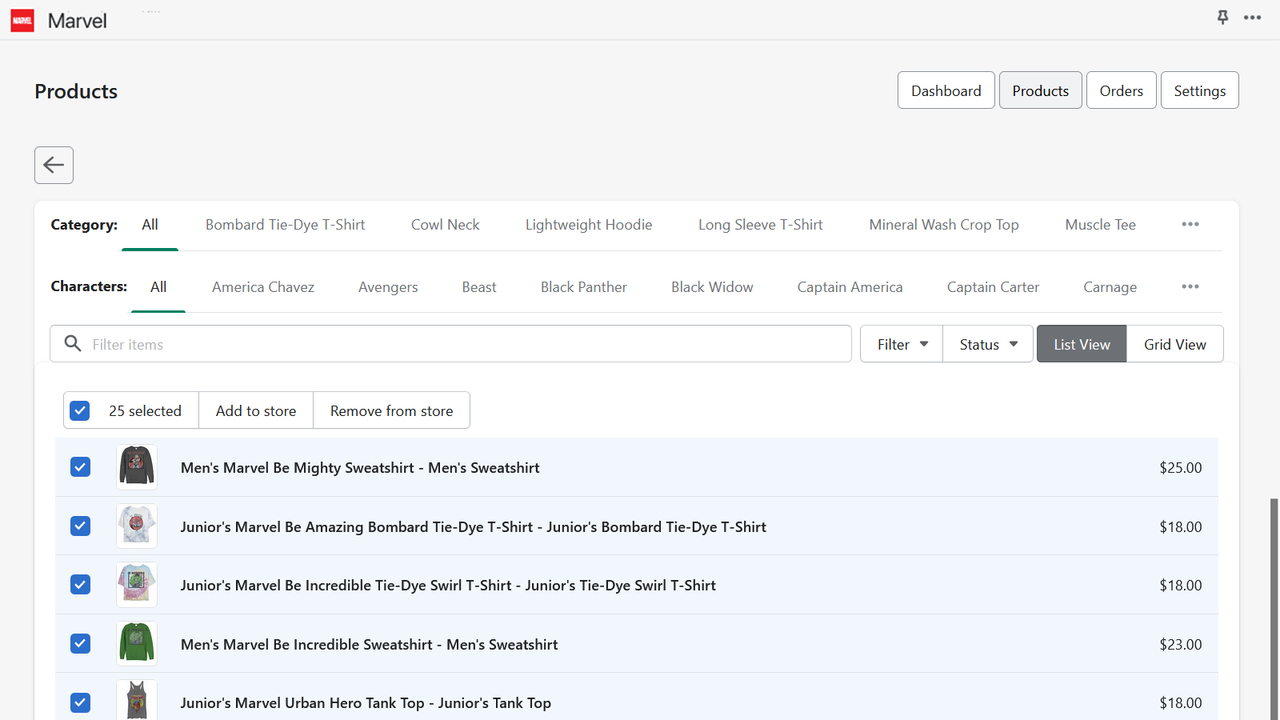Filter by Mineral Wash Crop Top category
Viewport: 1280px width, 720px height.
point(944,225)
